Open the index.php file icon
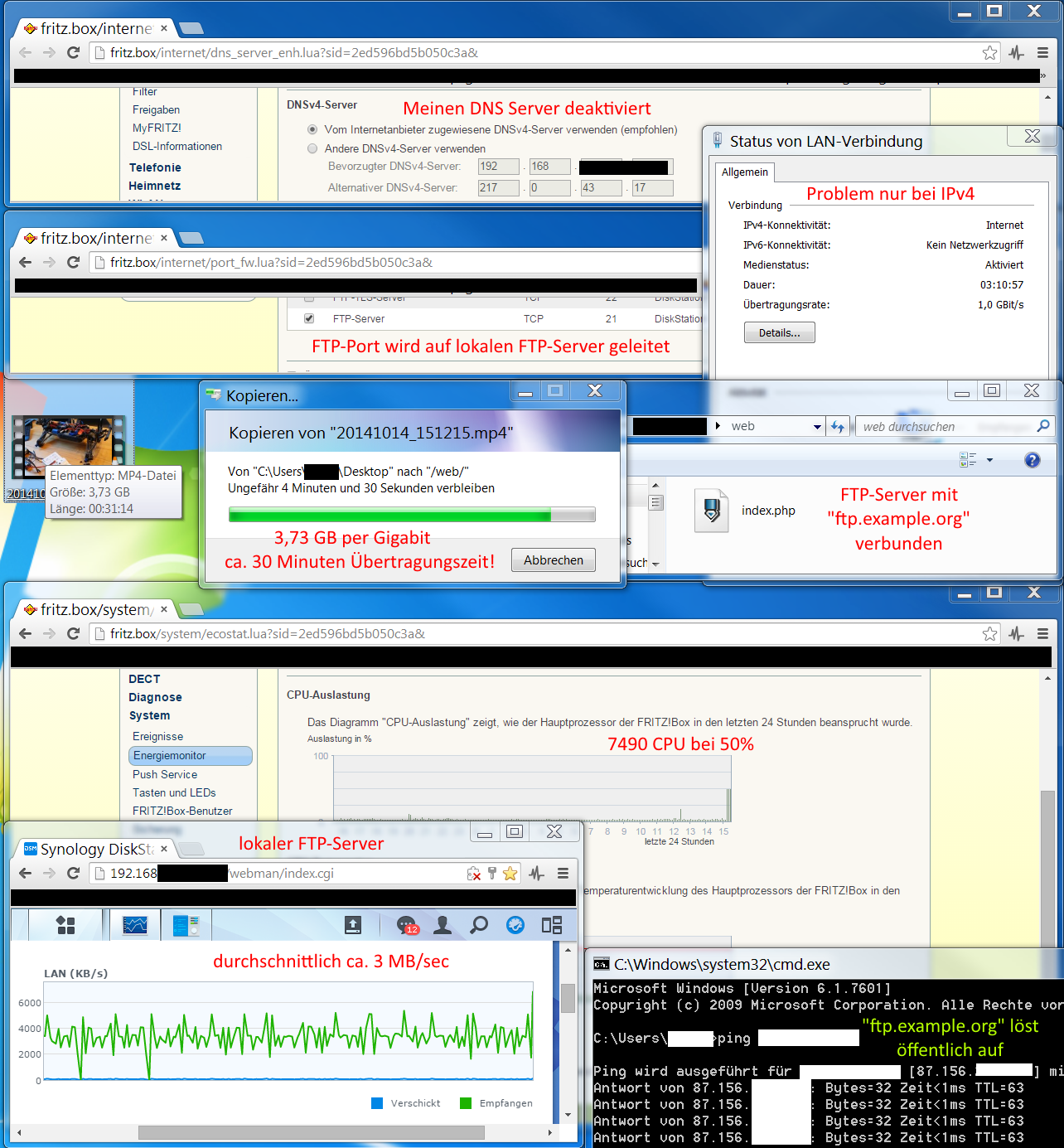Viewport: 1064px width, 1148px height. pos(711,509)
